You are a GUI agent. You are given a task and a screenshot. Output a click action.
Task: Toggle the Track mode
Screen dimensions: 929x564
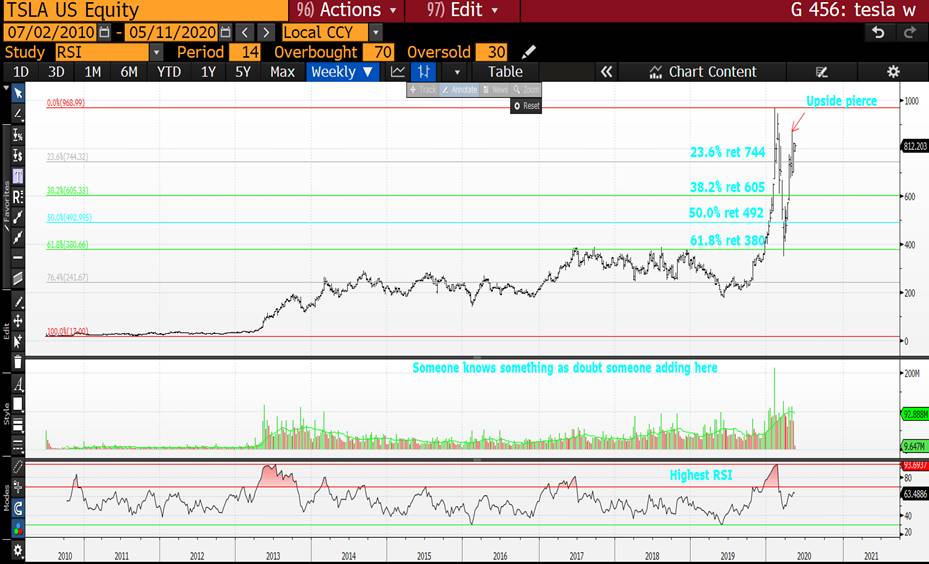423,89
